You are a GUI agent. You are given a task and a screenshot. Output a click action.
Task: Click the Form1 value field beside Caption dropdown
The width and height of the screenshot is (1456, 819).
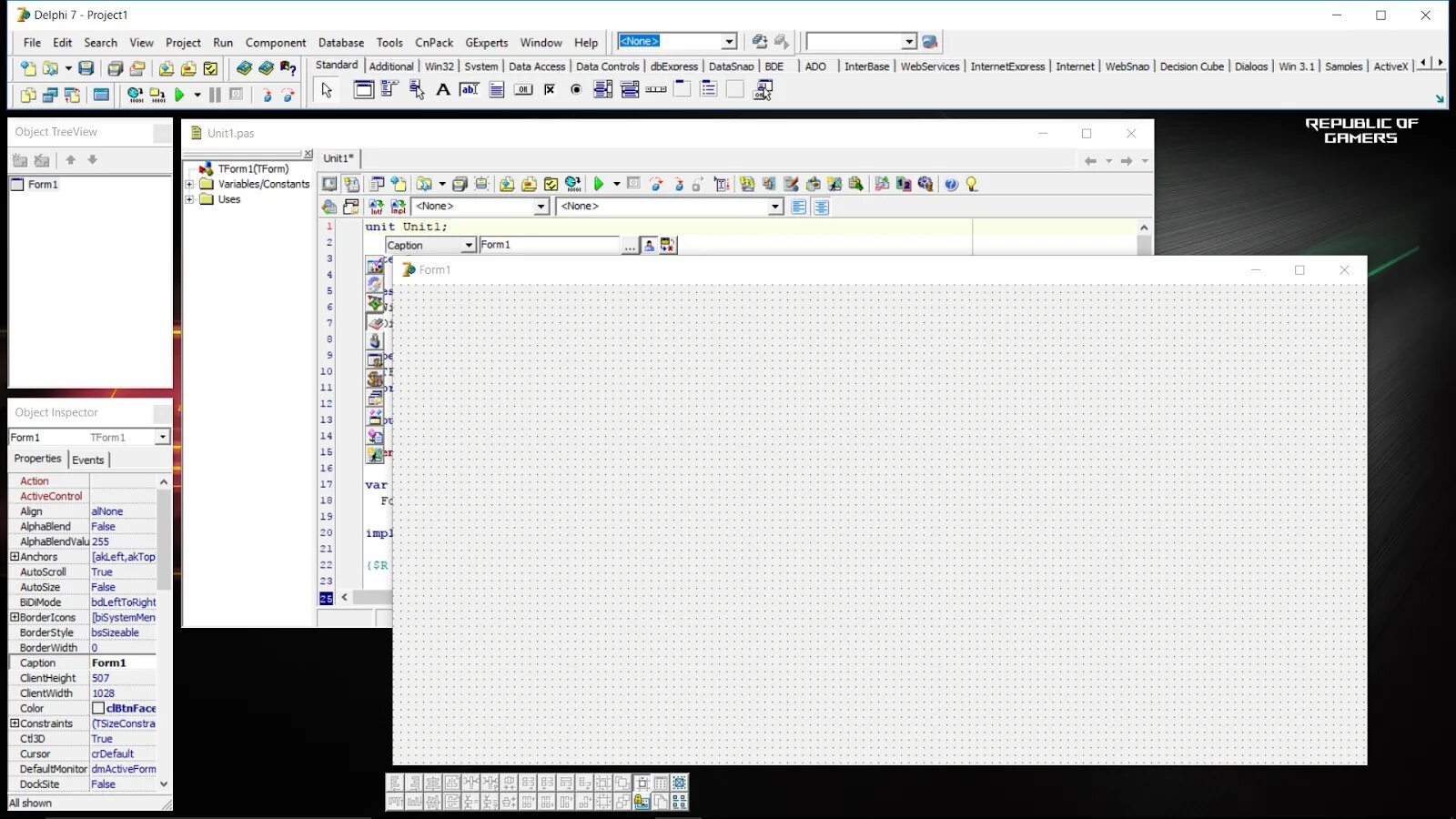point(549,246)
